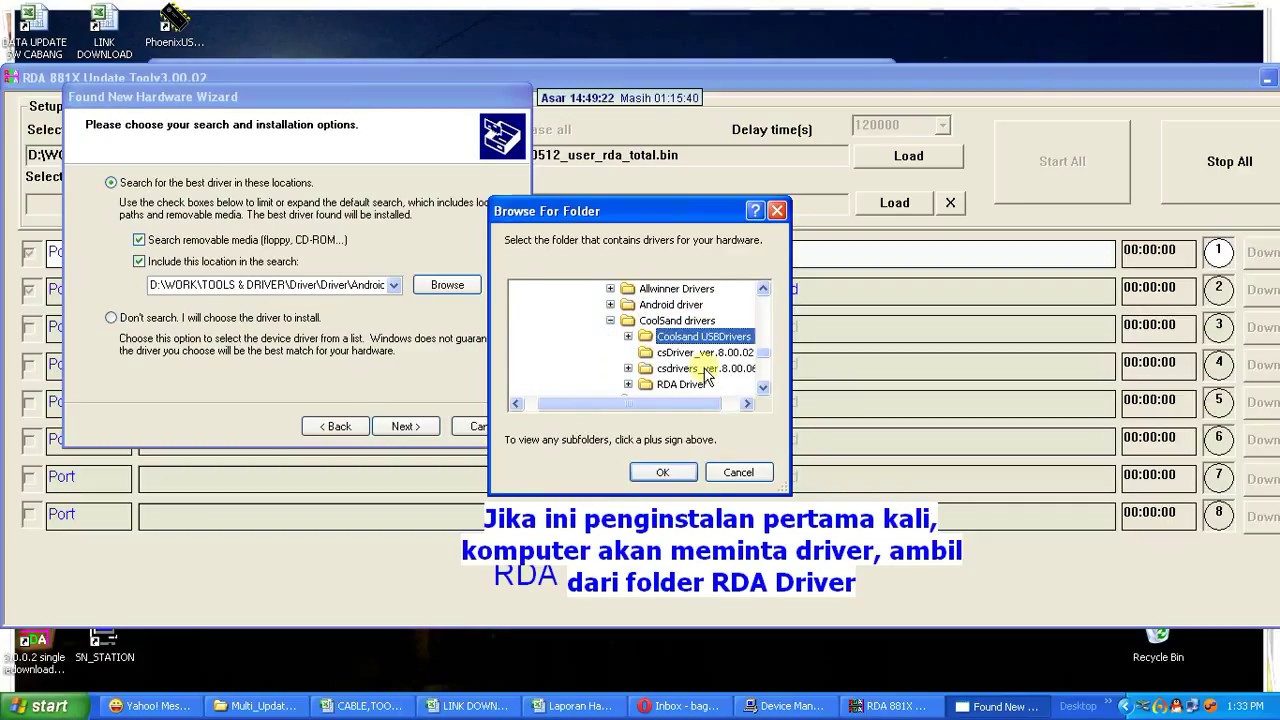The width and height of the screenshot is (1280, 720).
Task: Open the driver location path dropdown
Action: pyautogui.click(x=394, y=285)
